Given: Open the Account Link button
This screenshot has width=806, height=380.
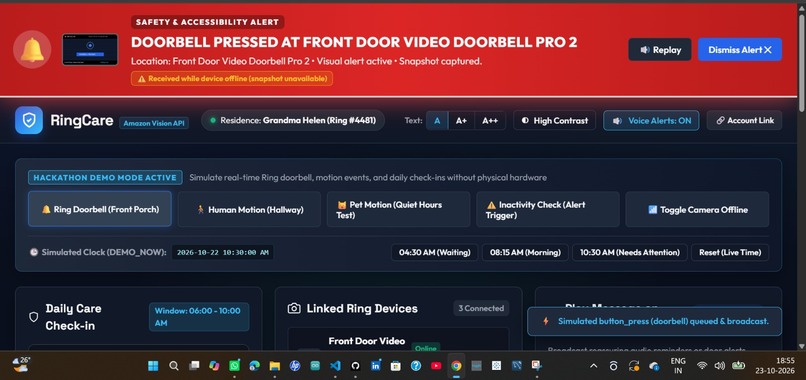Looking at the screenshot, I should 744,120.
